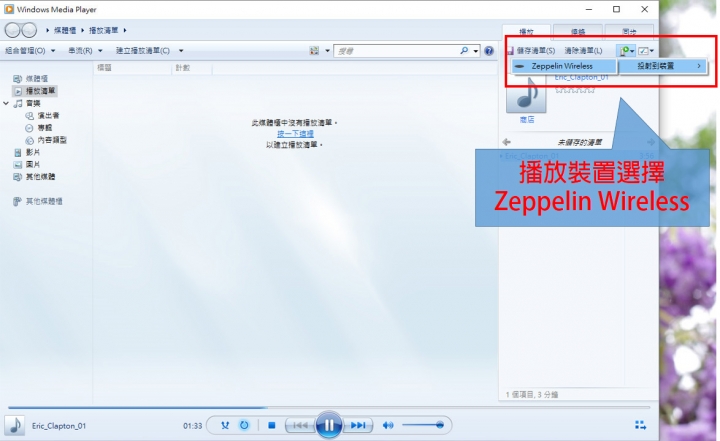
Task: Click the magnifying glass search icon
Action: pyautogui.click(x=464, y=51)
